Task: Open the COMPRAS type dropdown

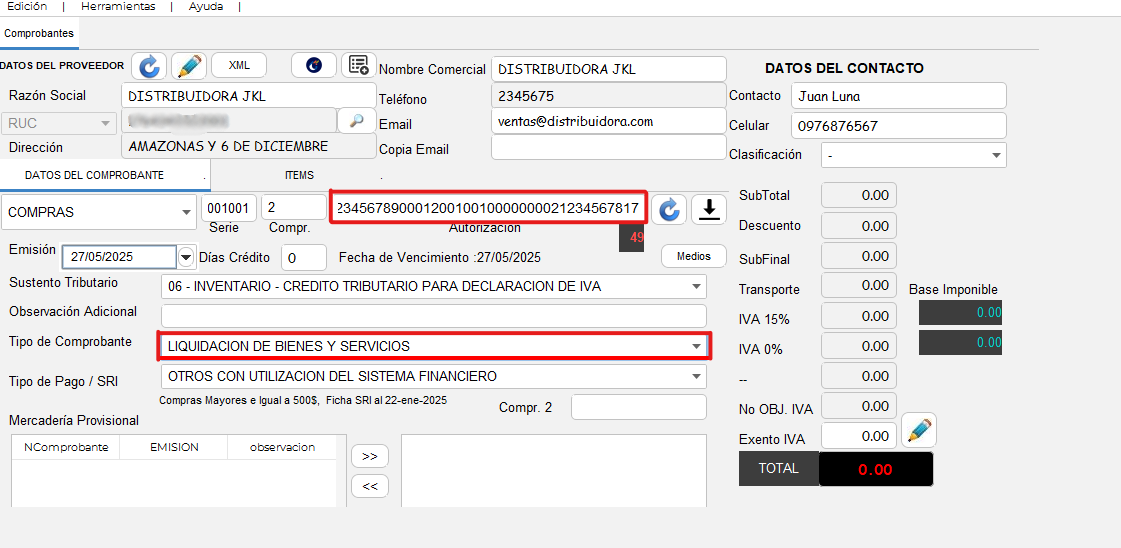Action: pyautogui.click(x=186, y=212)
